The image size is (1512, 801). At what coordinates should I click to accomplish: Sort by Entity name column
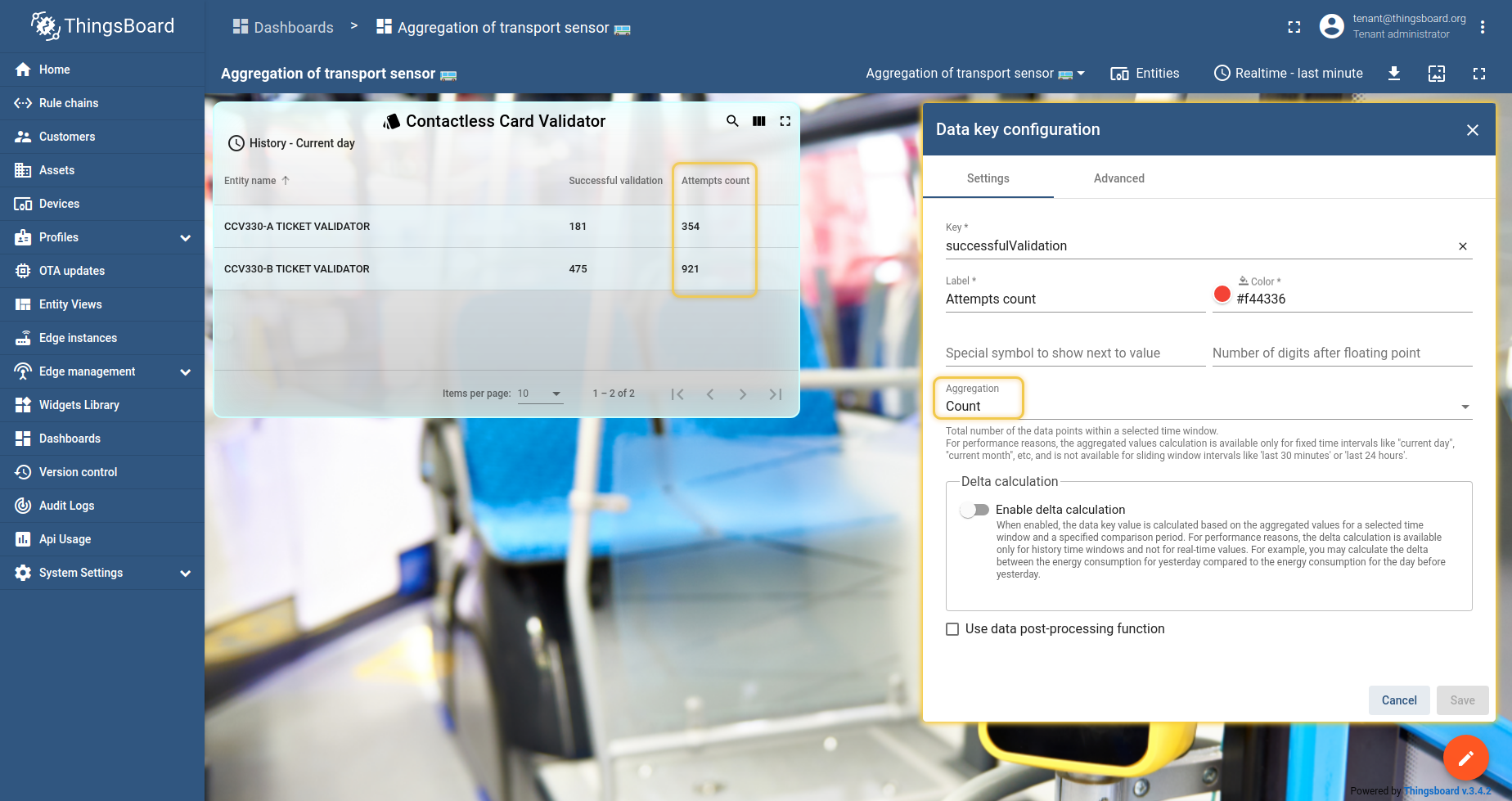click(257, 181)
